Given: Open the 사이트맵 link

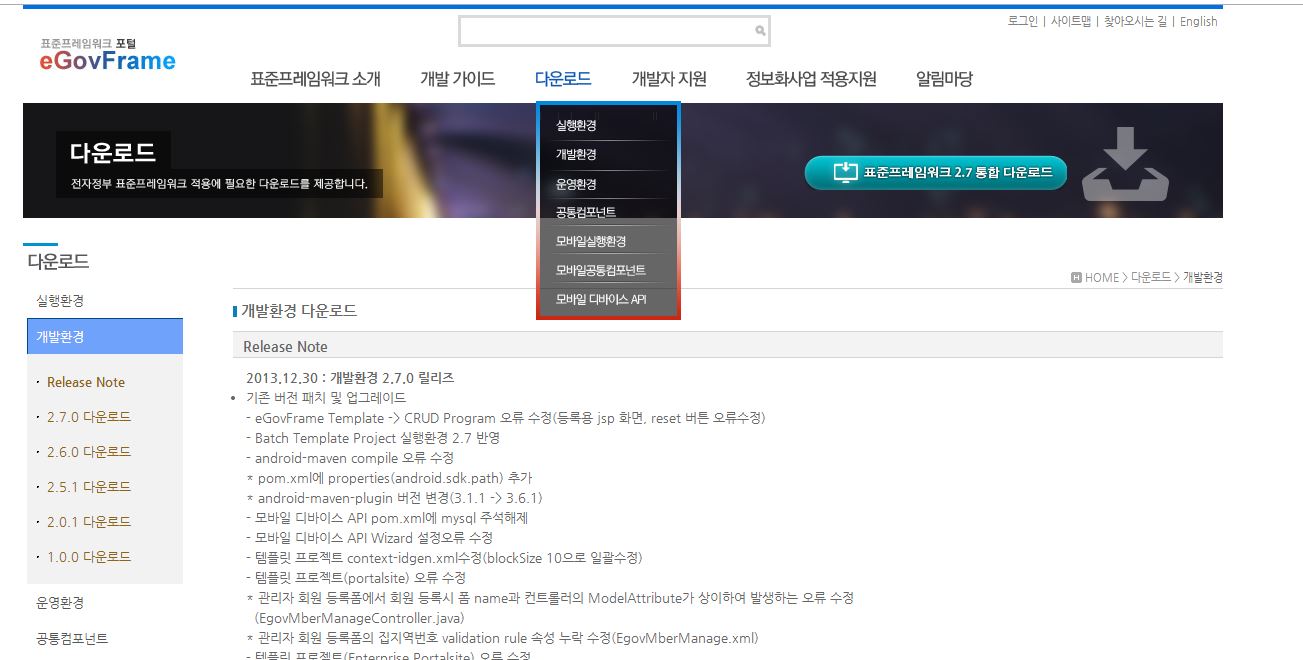Looking at the screenshot, I should [1070, 21].
